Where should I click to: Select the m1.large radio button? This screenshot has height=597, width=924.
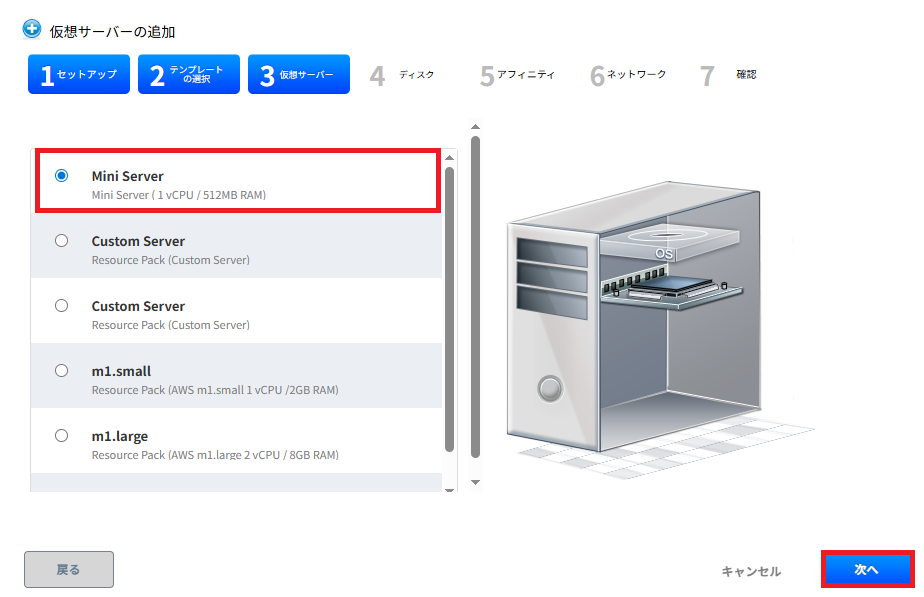pyautogui.click(x=61, y=436)
